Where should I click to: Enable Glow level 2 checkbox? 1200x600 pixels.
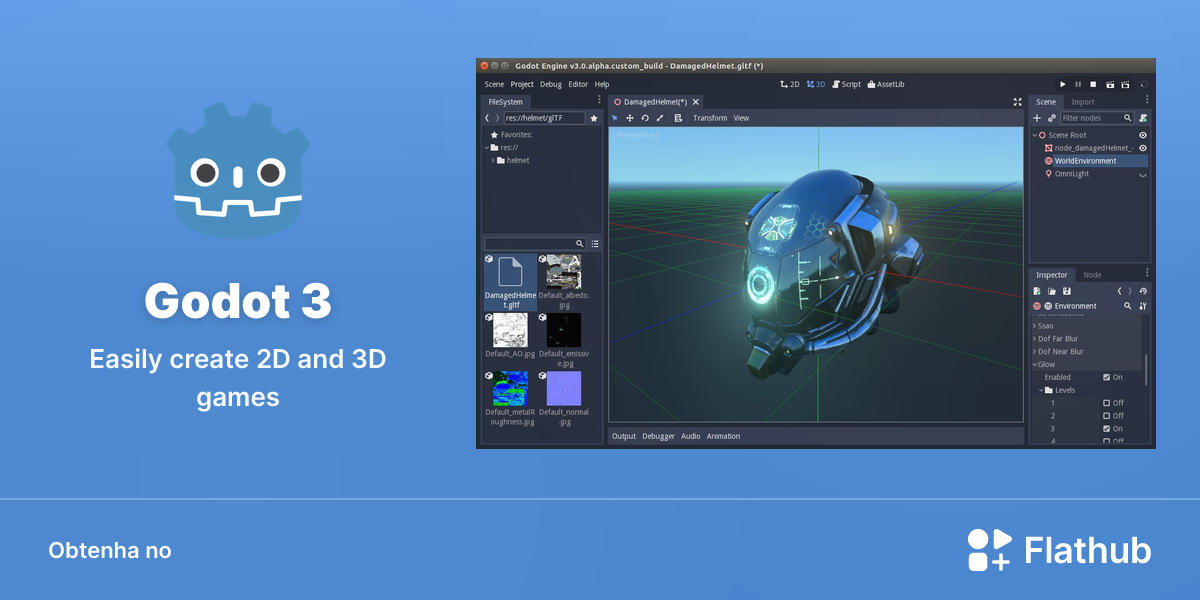coord(1106,416)
